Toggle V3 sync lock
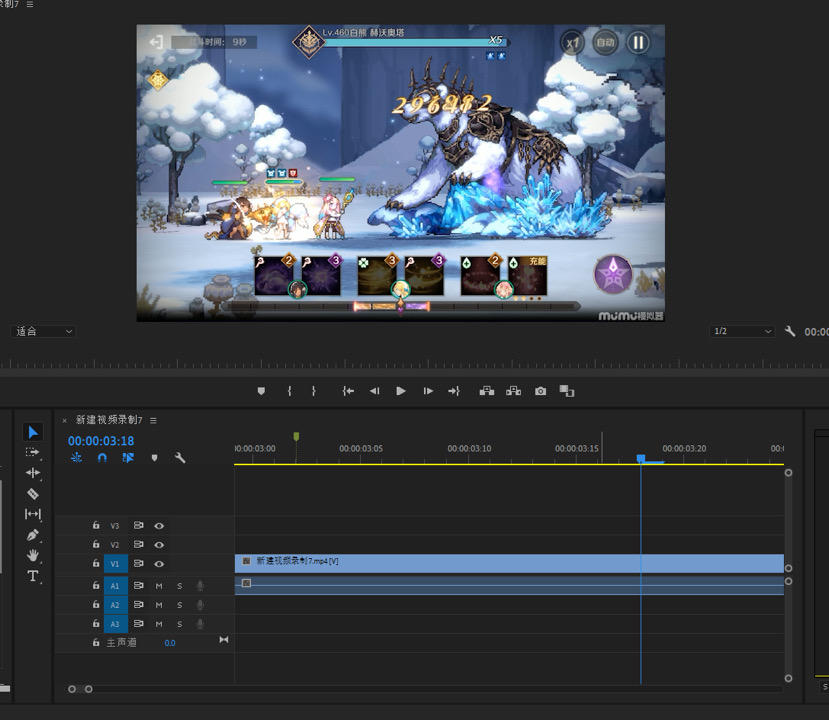 pyautogui.click(x=139, y=525)
